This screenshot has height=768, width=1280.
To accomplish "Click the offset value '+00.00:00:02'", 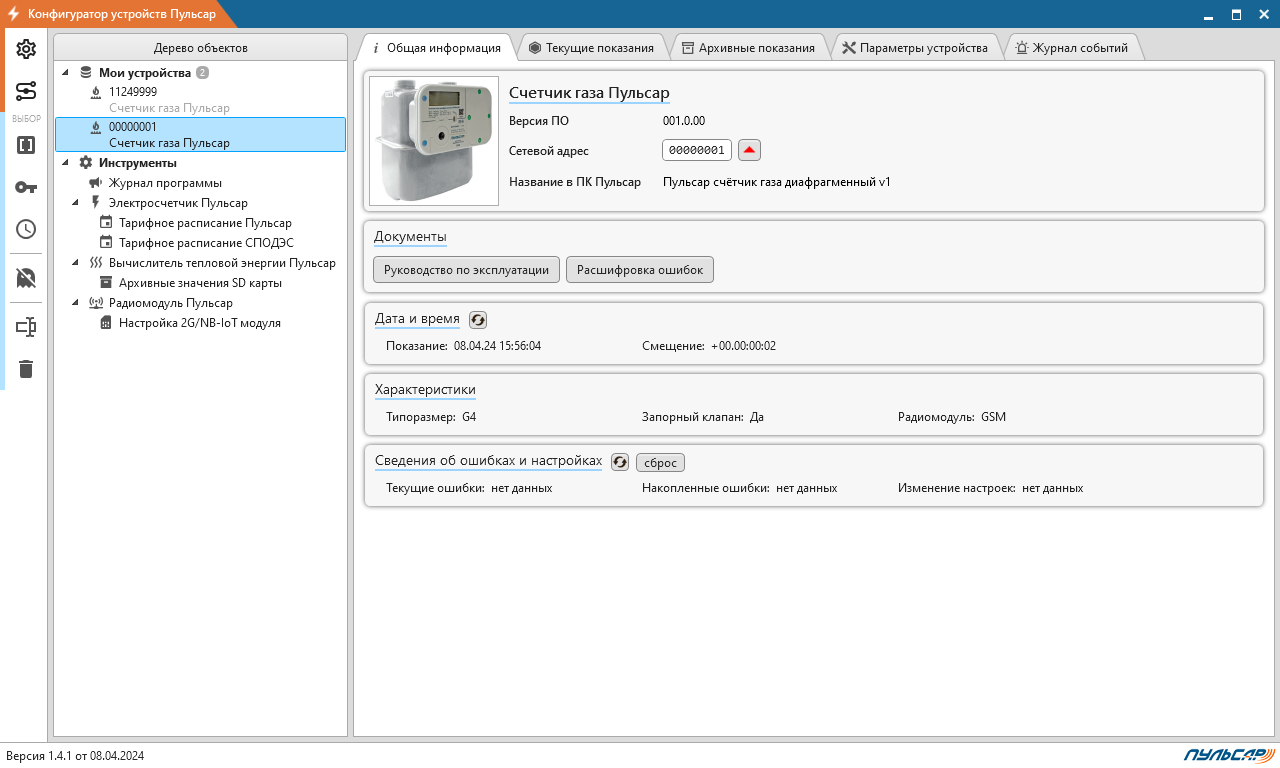I will coord(744,346).
